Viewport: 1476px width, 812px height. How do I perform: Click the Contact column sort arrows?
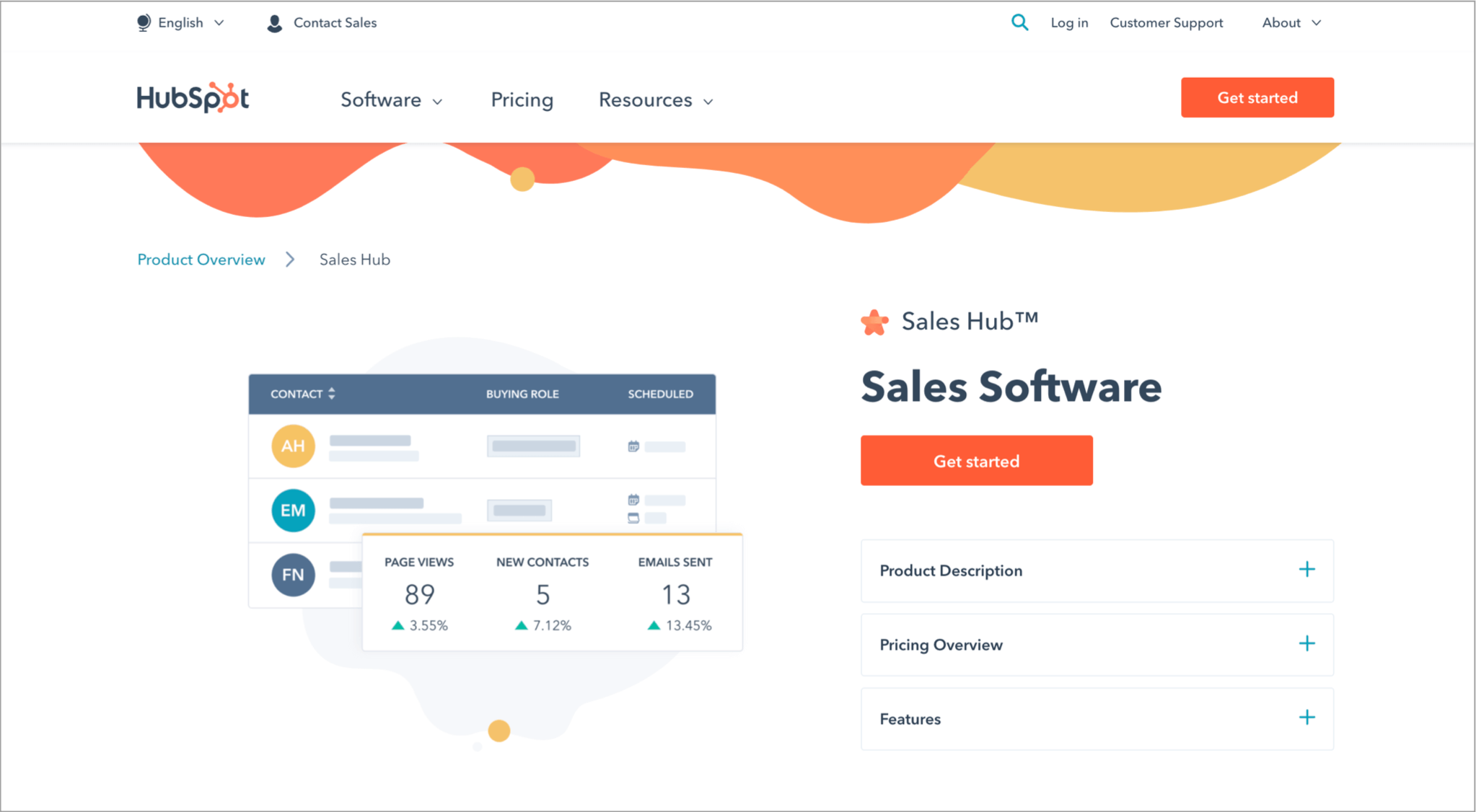(x=332, y=393)
